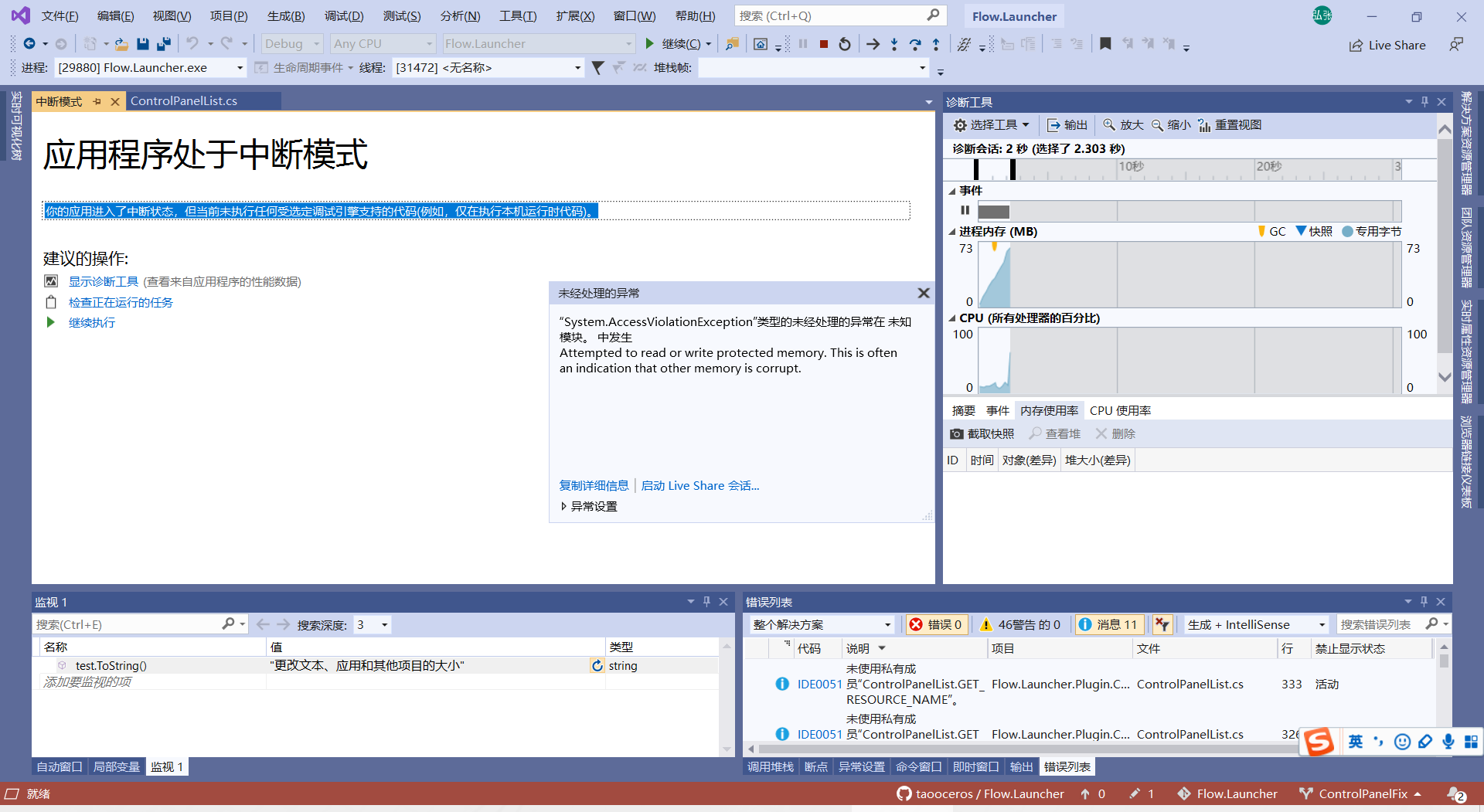Open the 调试(D) menu
This screenshot has width=1484, height=812.
tap(343, 15)
